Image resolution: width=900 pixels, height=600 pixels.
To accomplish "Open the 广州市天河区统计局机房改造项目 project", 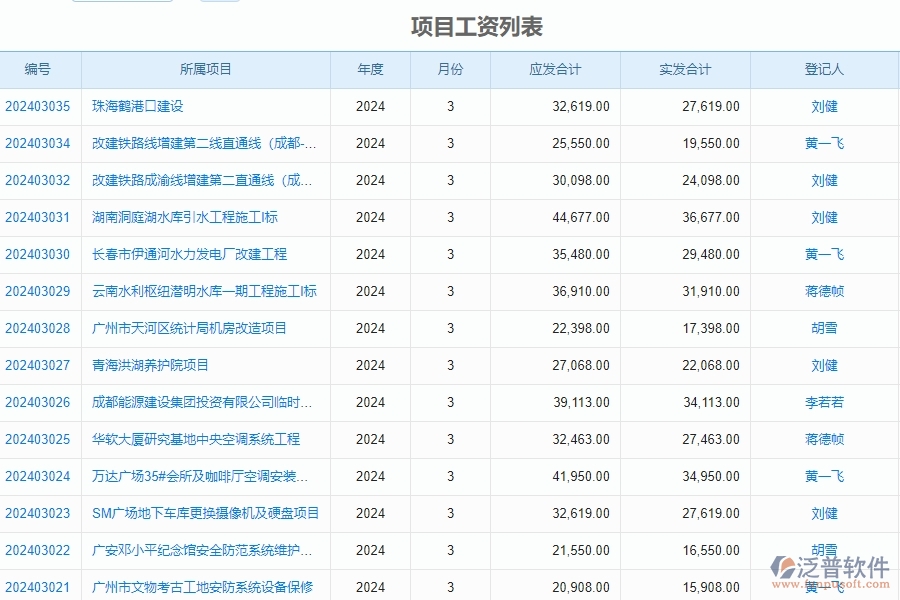I will tap(189, 328).
